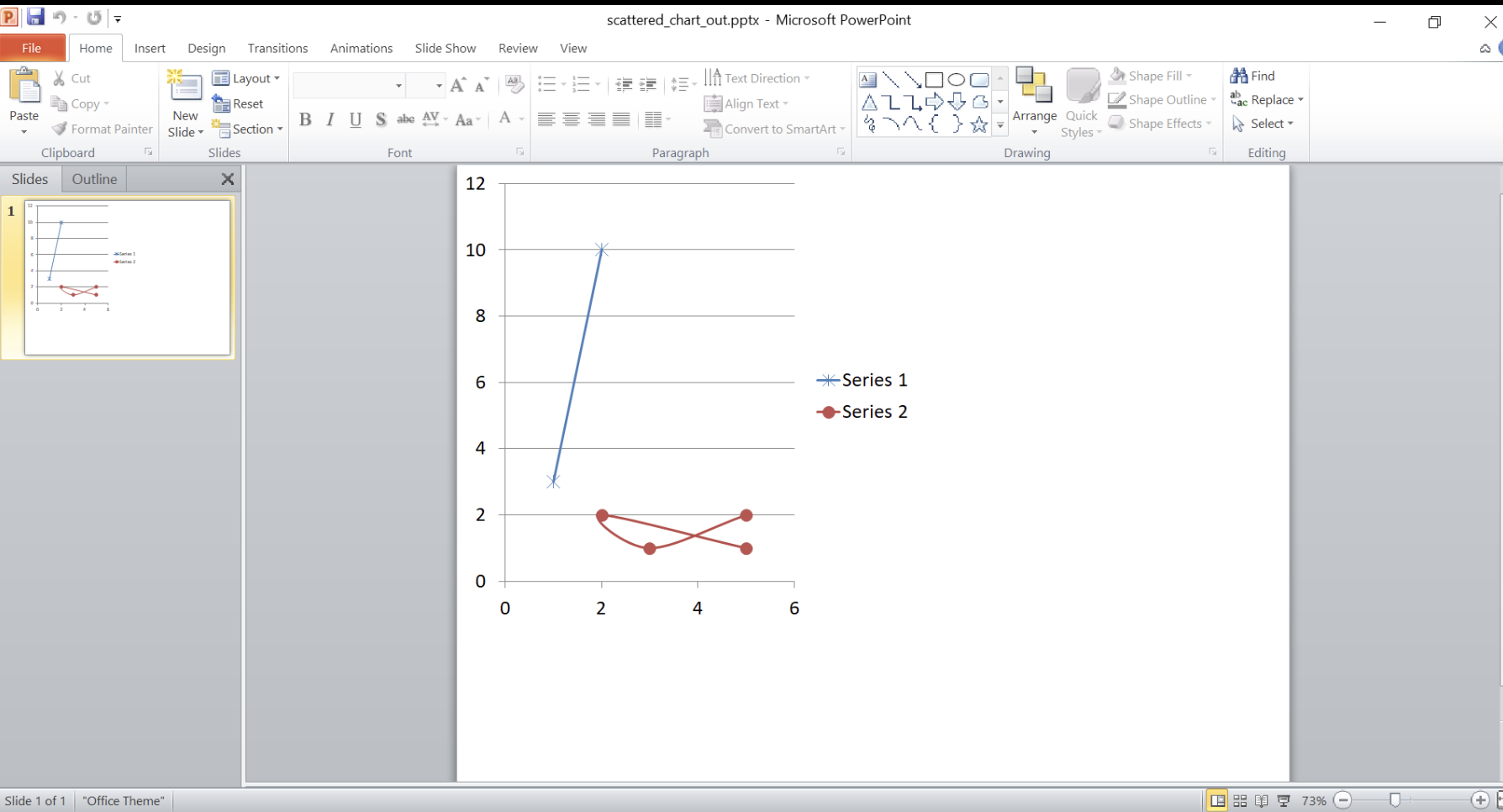
Task: Select slide 1 thumbnail
Action: [126, 277]
